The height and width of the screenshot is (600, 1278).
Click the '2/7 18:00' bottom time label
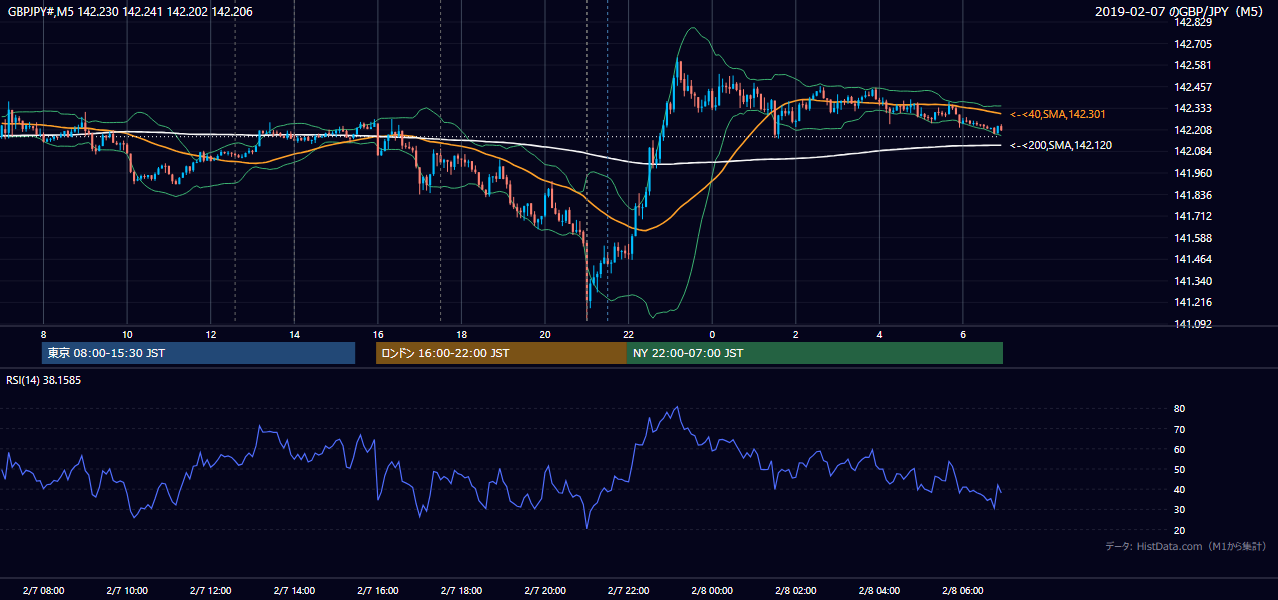[461, 591]
